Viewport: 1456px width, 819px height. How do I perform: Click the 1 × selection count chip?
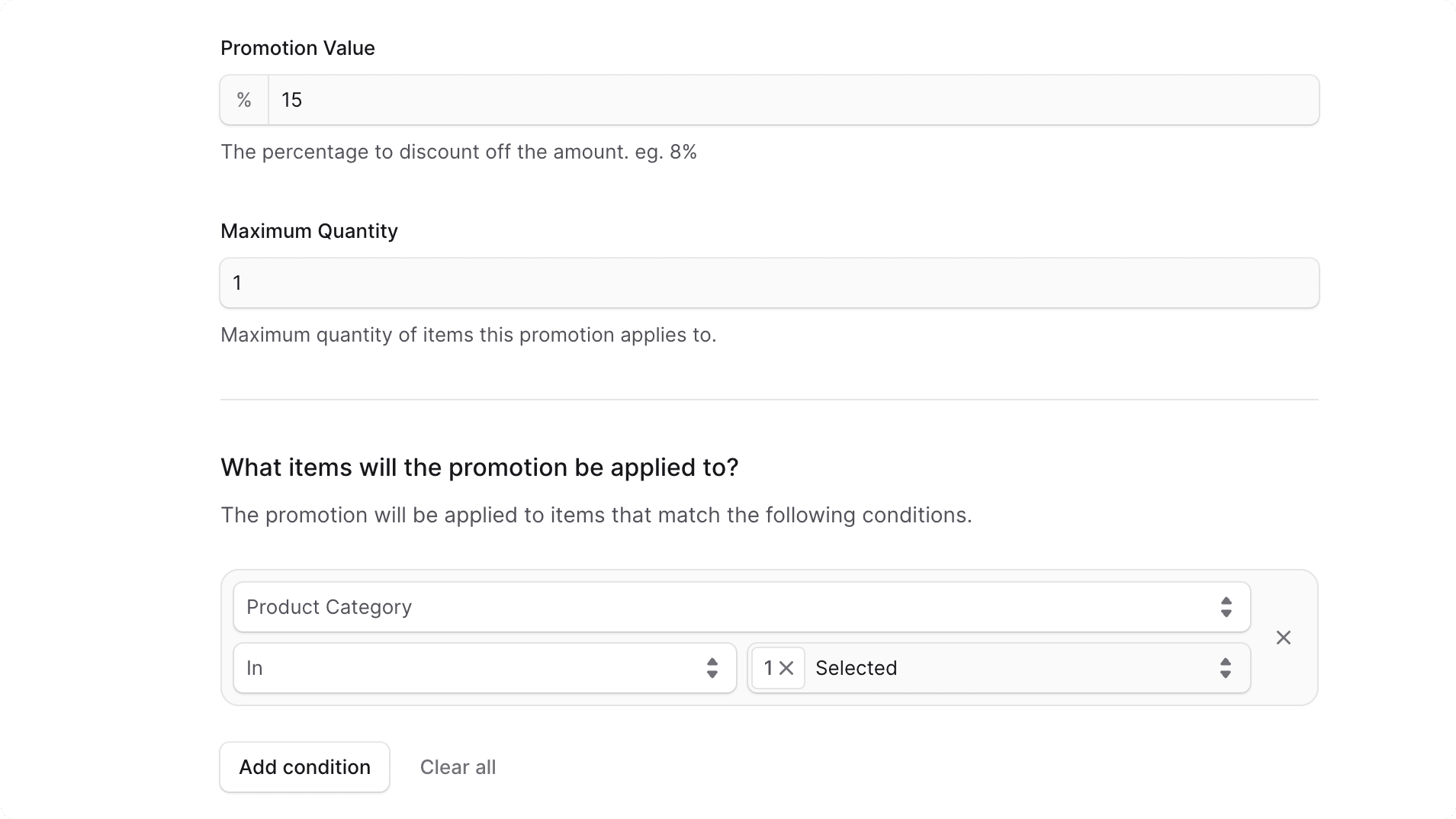click(776, 668)
